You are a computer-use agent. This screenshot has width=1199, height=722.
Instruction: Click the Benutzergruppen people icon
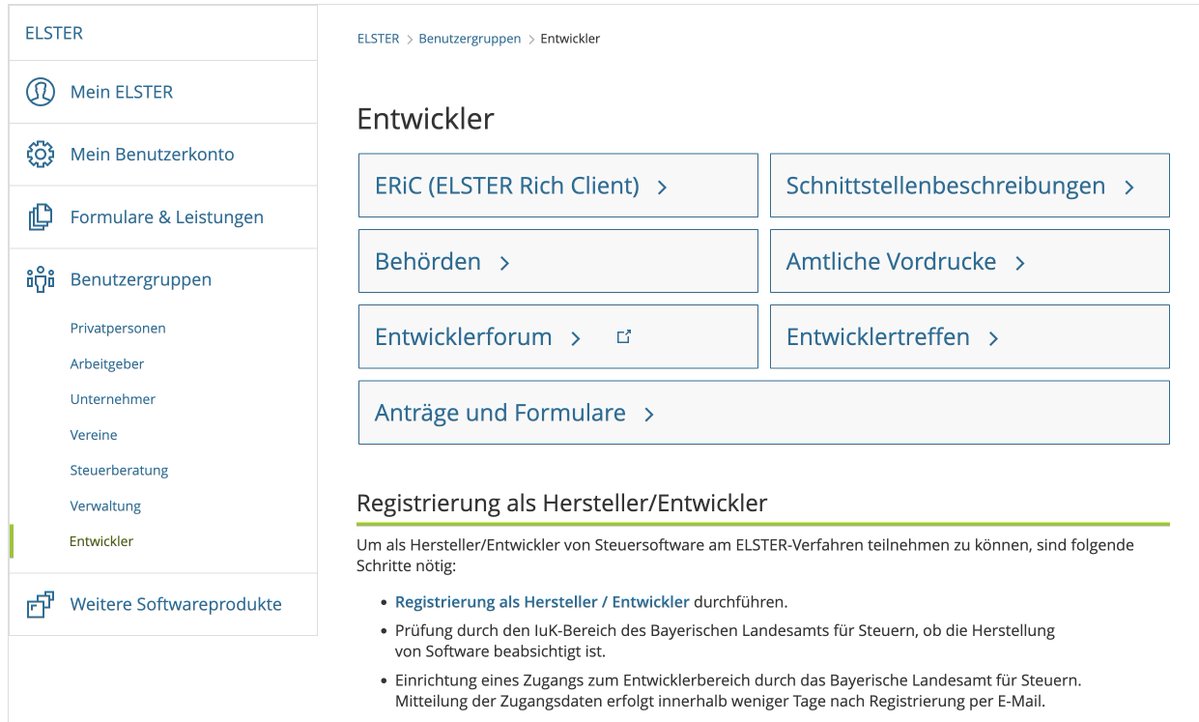[41, 279]
